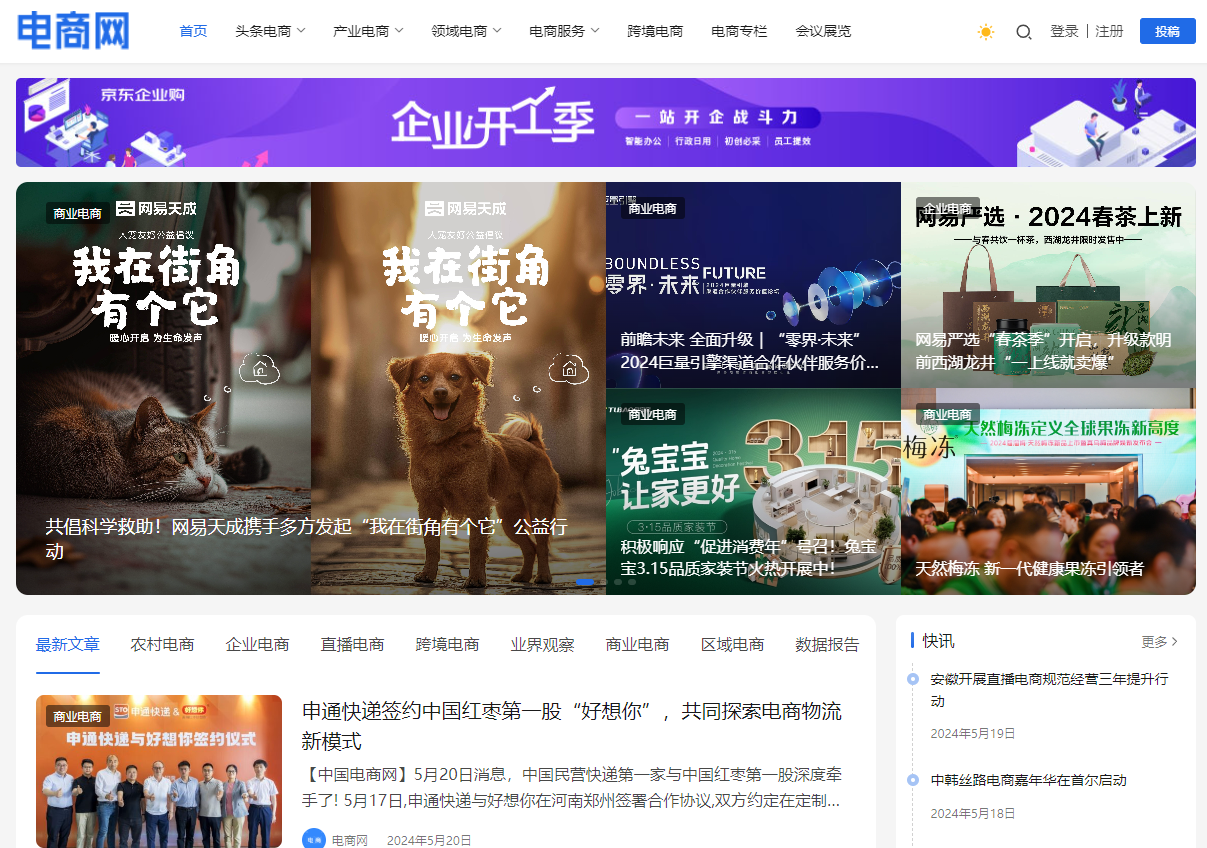The width and height of the screenshot is (1207, 848).
Task: Open the dog slide 我在街角有个它
Action: (458, 388)
